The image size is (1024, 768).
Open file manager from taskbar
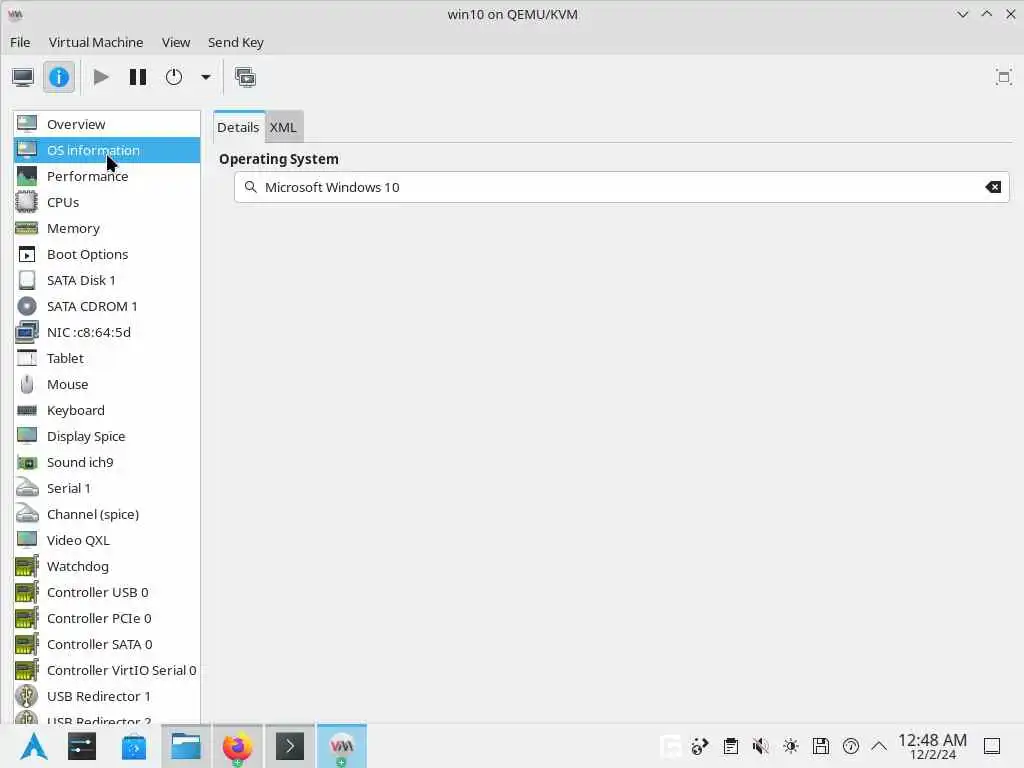pos(185,746)
